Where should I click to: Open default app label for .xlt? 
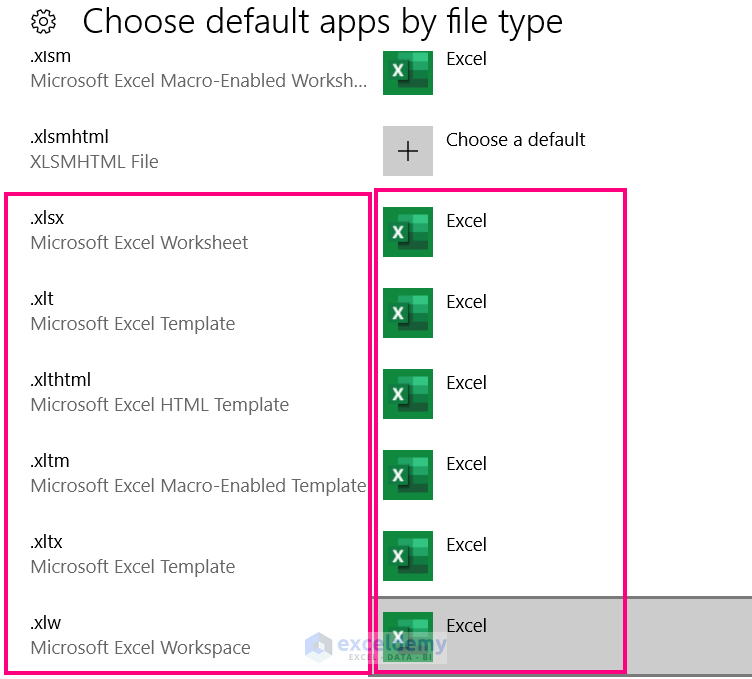pos(466,302)
